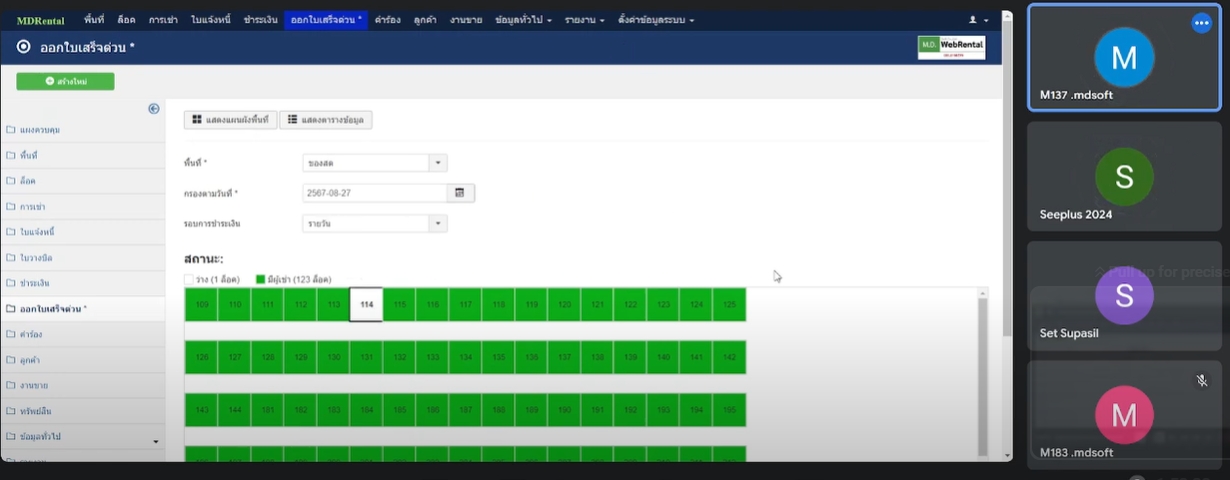The width and height of the screenshot is (1230, 480).
Task: Click the muted microphone icon on M183 tile
Action: coord(1201,381)
